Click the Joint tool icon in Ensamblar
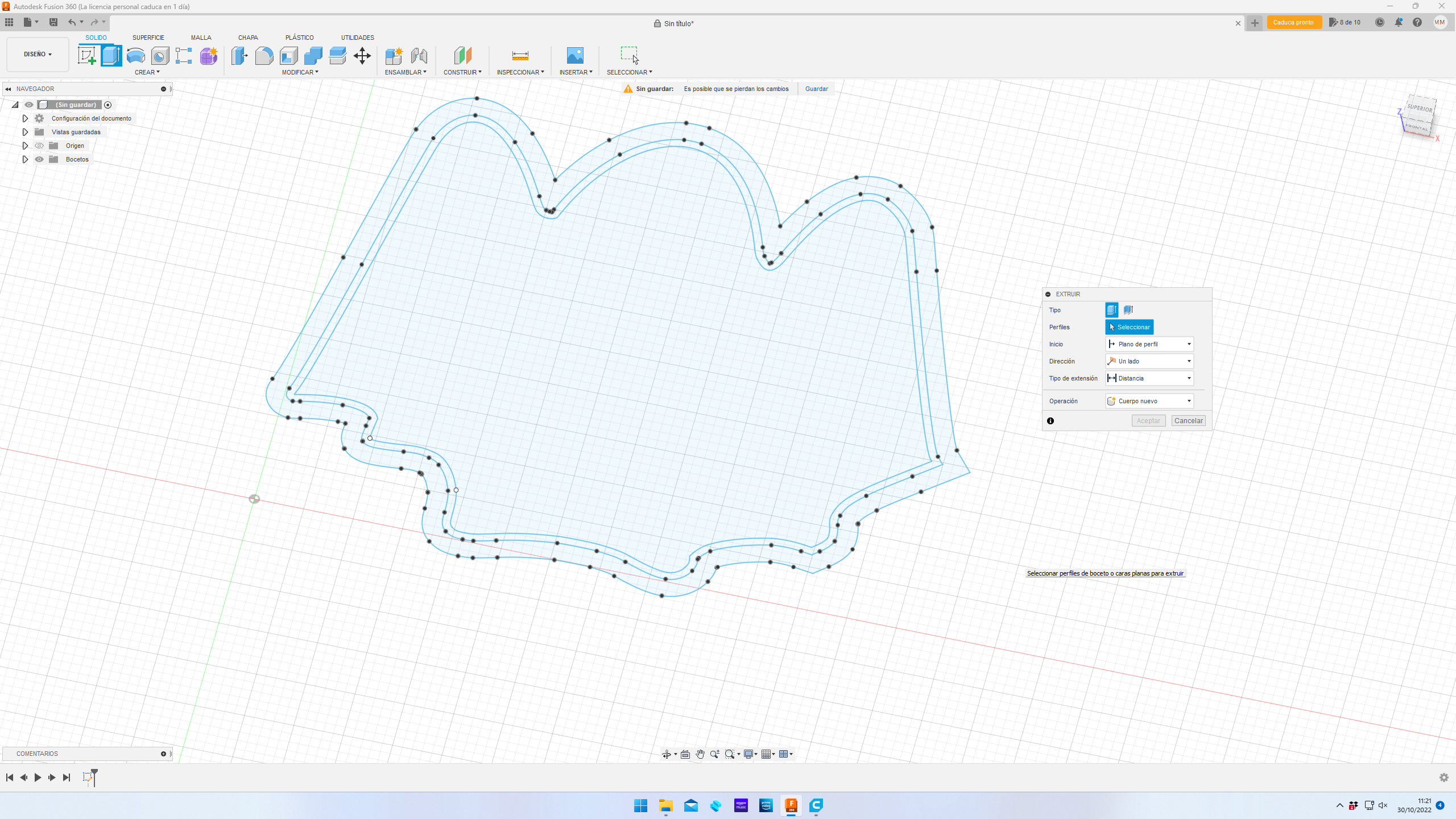Image resolution: width=1456 pixels, height=819 pixels. pyautogui.click(x=419, y=56)
